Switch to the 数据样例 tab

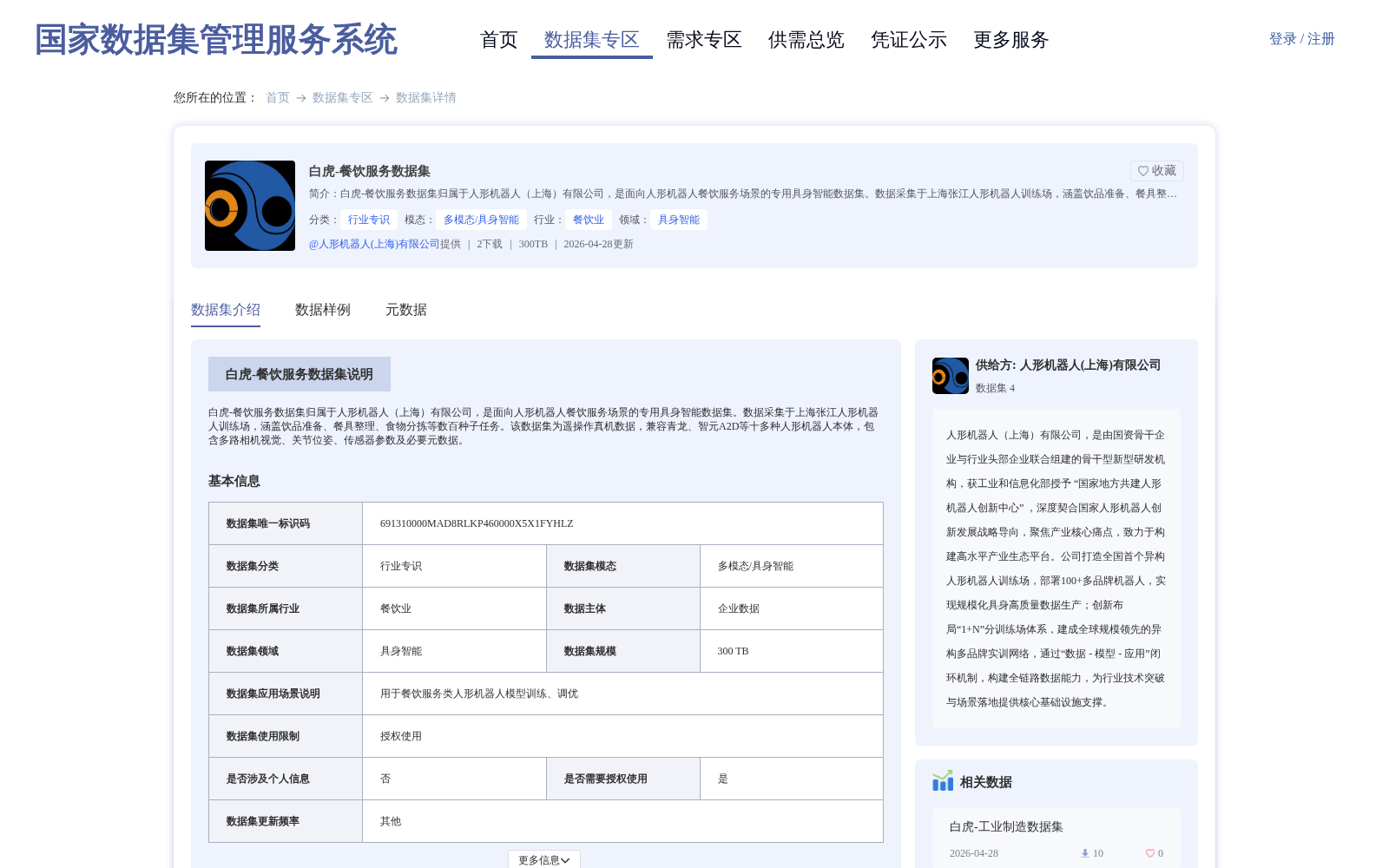pyautogui.click(x=323, y=310)
